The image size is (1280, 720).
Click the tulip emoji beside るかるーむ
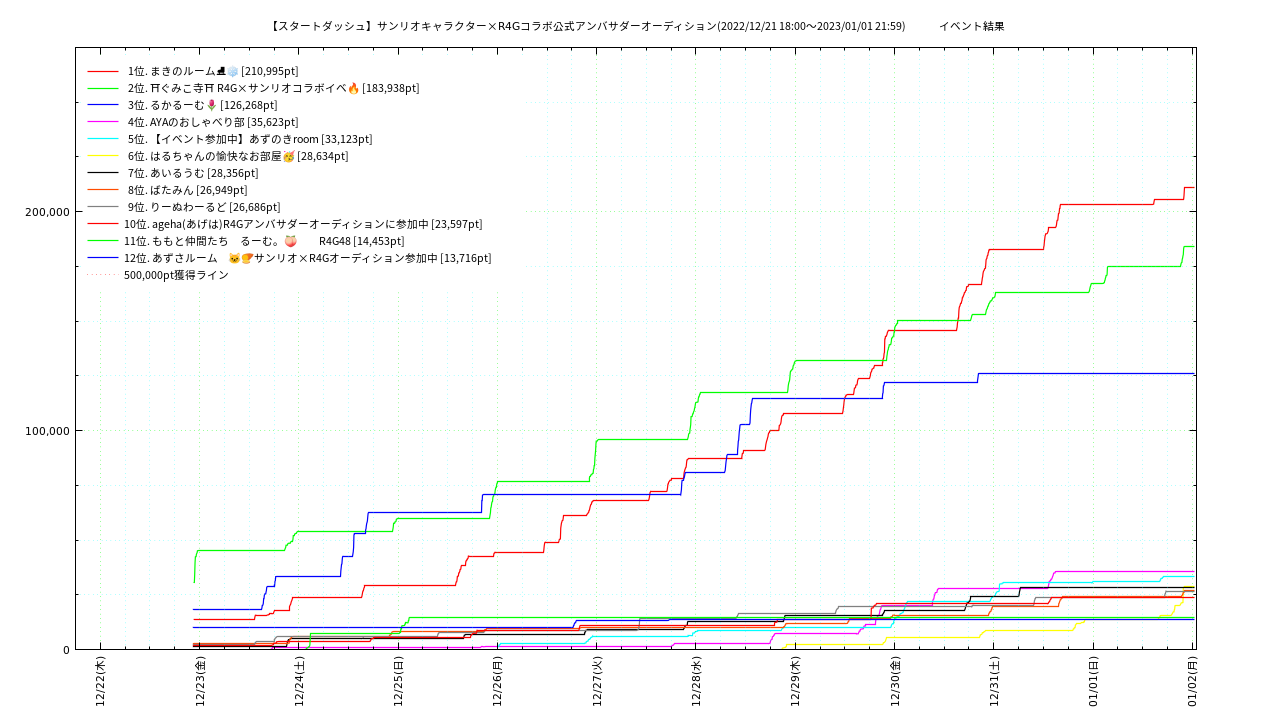pyautogui.click(x=211, y=105)
